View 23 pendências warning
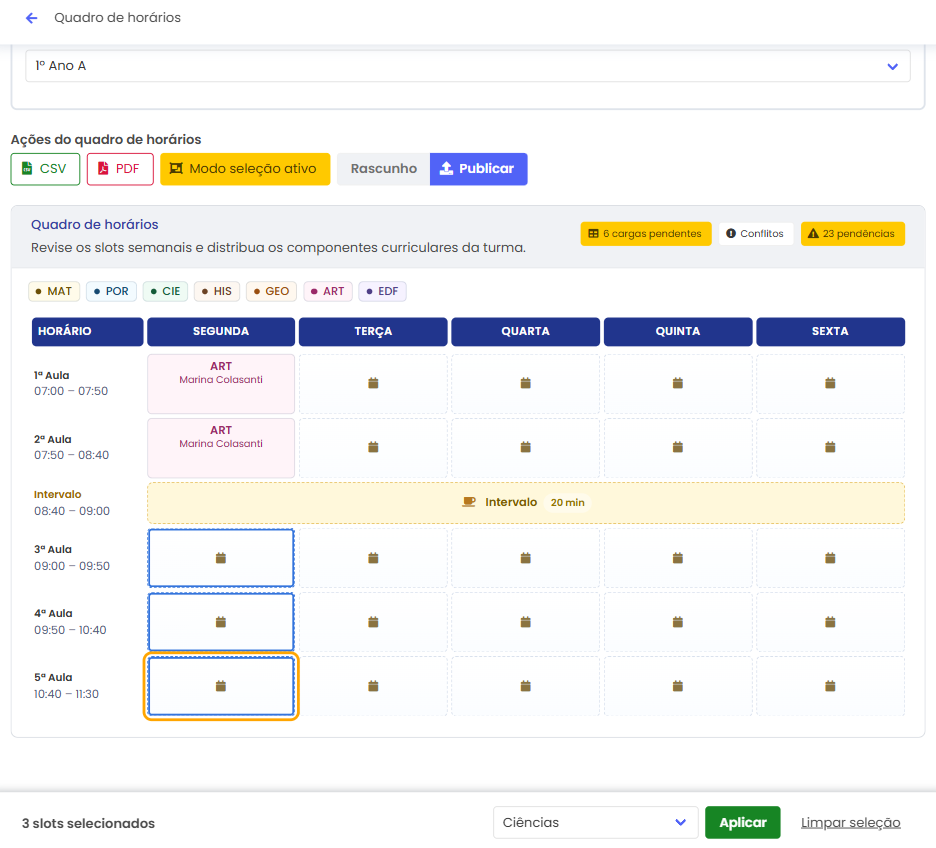 852,233
